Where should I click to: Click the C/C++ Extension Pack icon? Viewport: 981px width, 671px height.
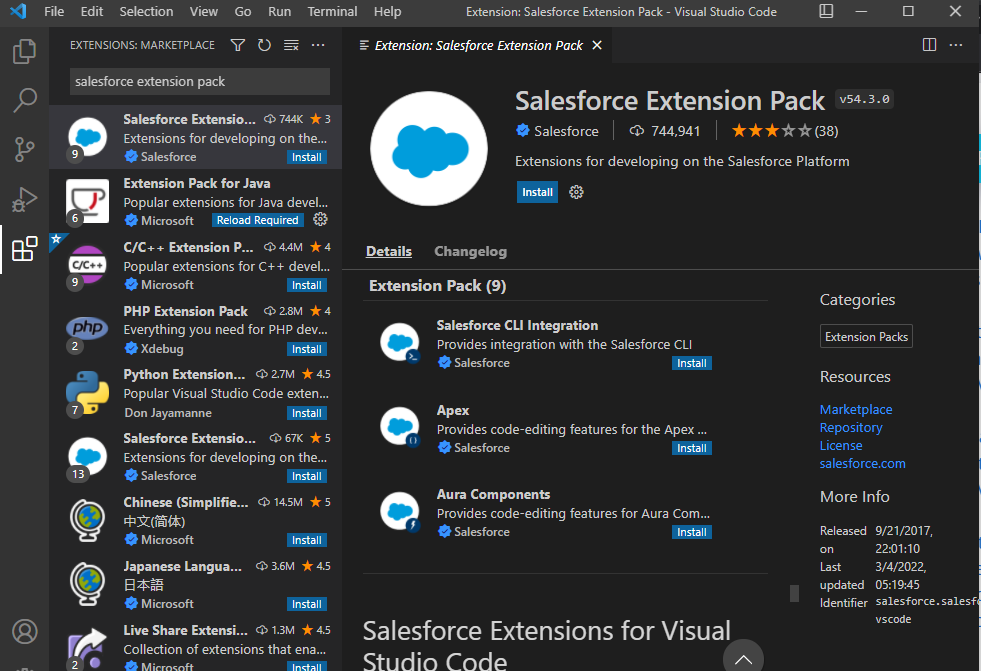click(87, 264)
